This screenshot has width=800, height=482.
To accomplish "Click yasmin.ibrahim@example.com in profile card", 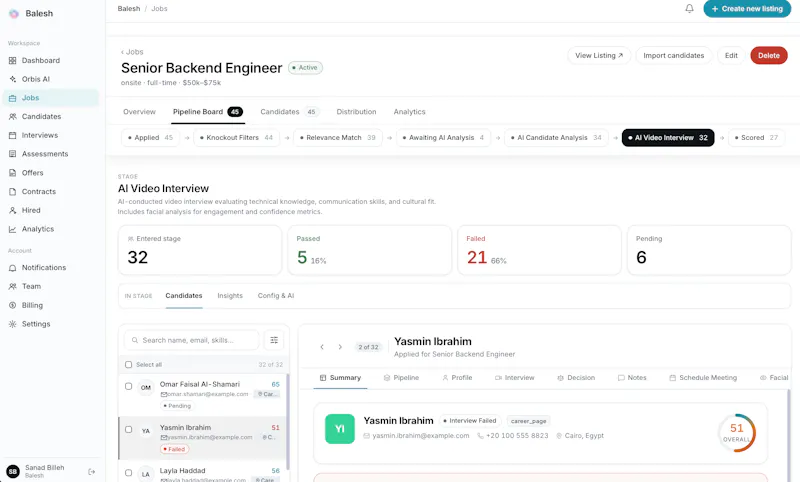I will (420, 436).
